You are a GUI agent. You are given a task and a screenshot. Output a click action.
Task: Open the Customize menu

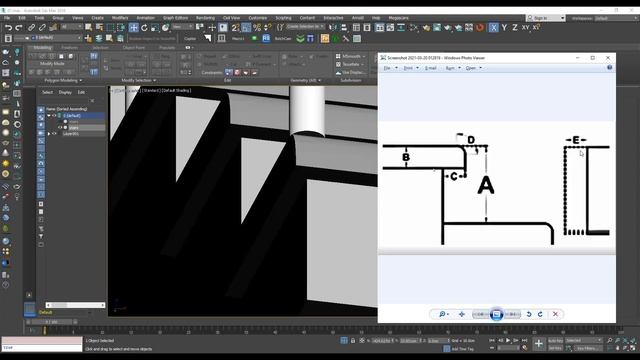258,18
